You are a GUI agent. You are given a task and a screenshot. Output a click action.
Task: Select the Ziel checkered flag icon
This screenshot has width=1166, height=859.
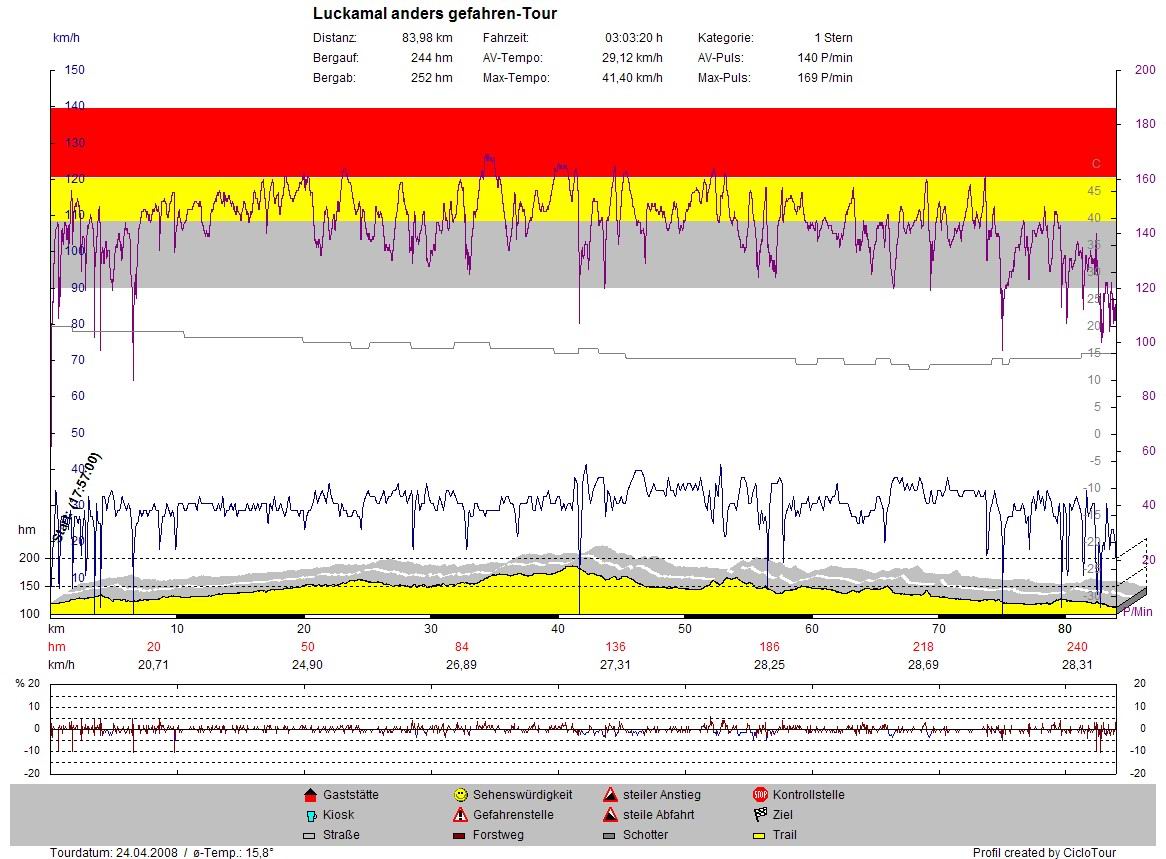click(x=760, y=815)
